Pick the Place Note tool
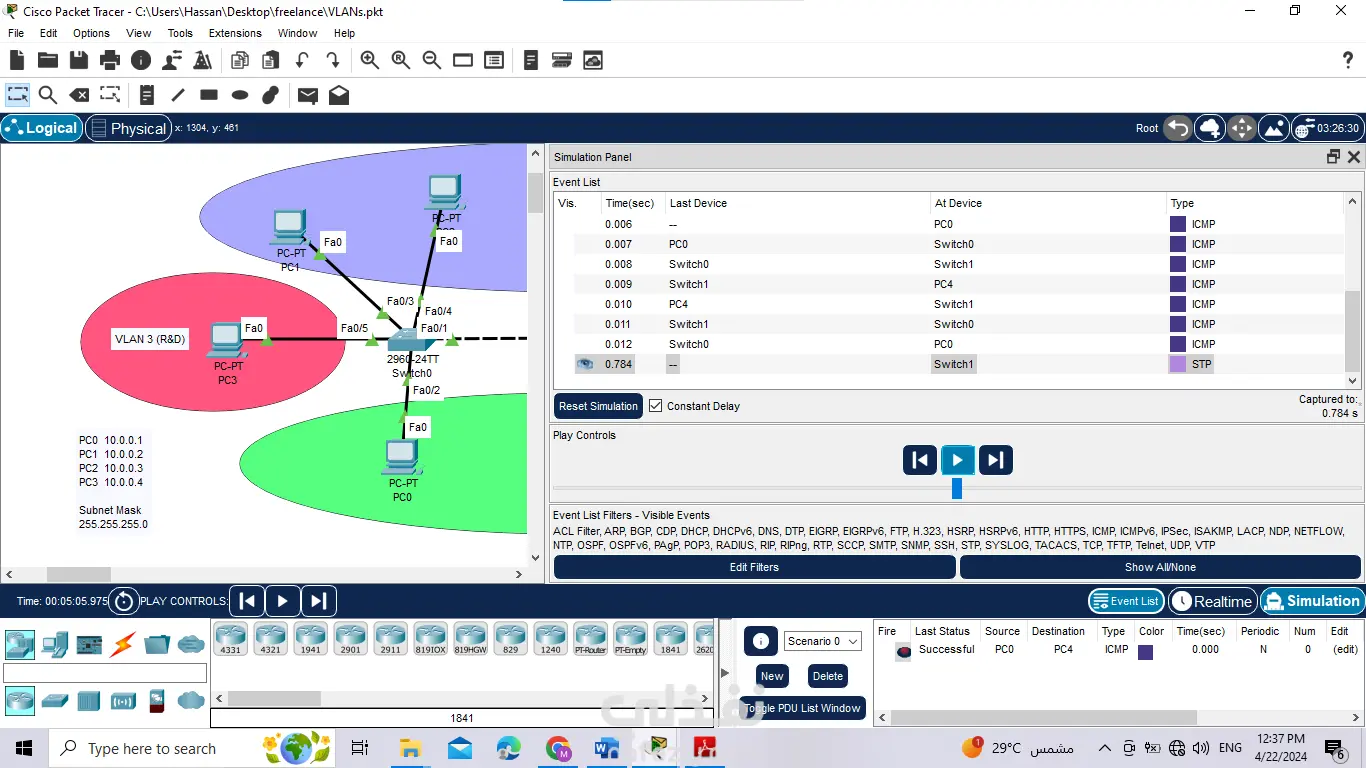The height and width of the screenshot is (768, 1366). 146,96
